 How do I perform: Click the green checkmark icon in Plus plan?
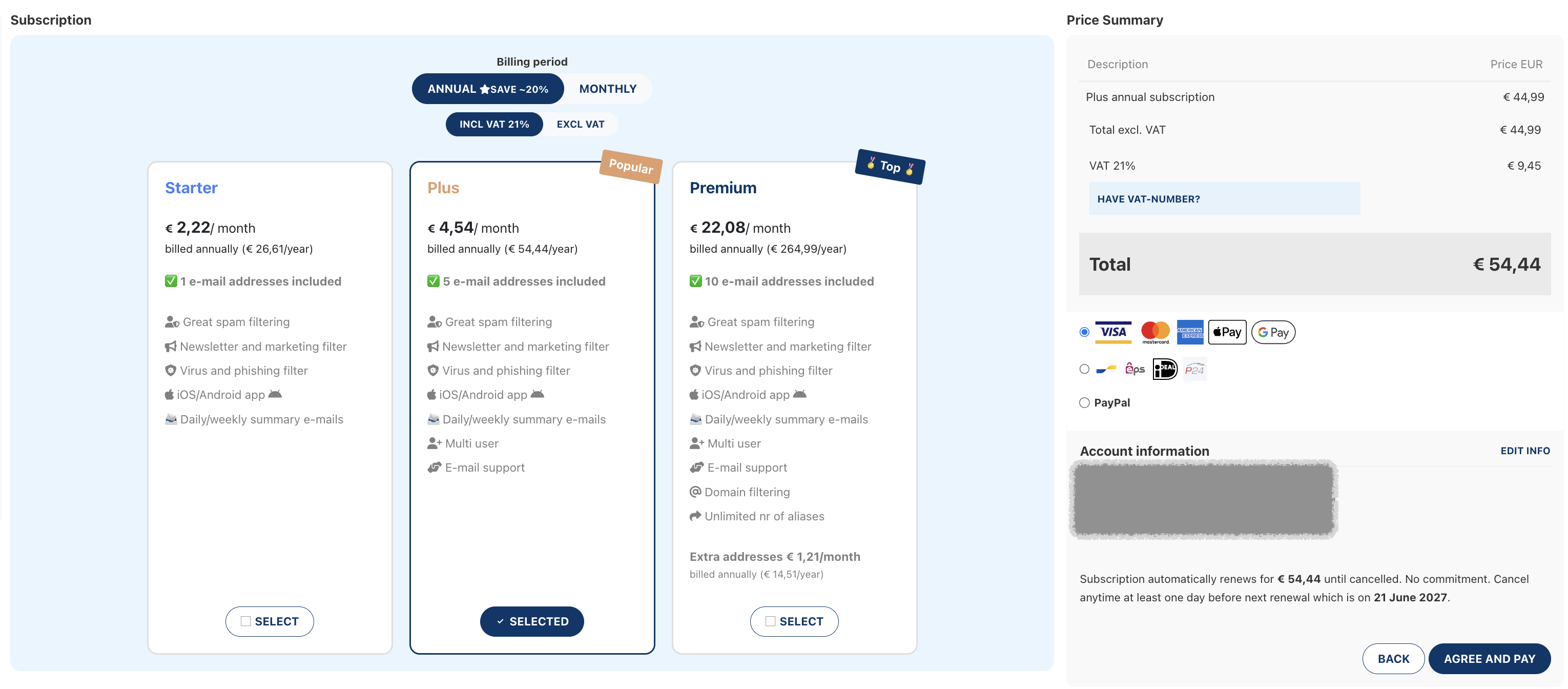[x=433, y=281]
